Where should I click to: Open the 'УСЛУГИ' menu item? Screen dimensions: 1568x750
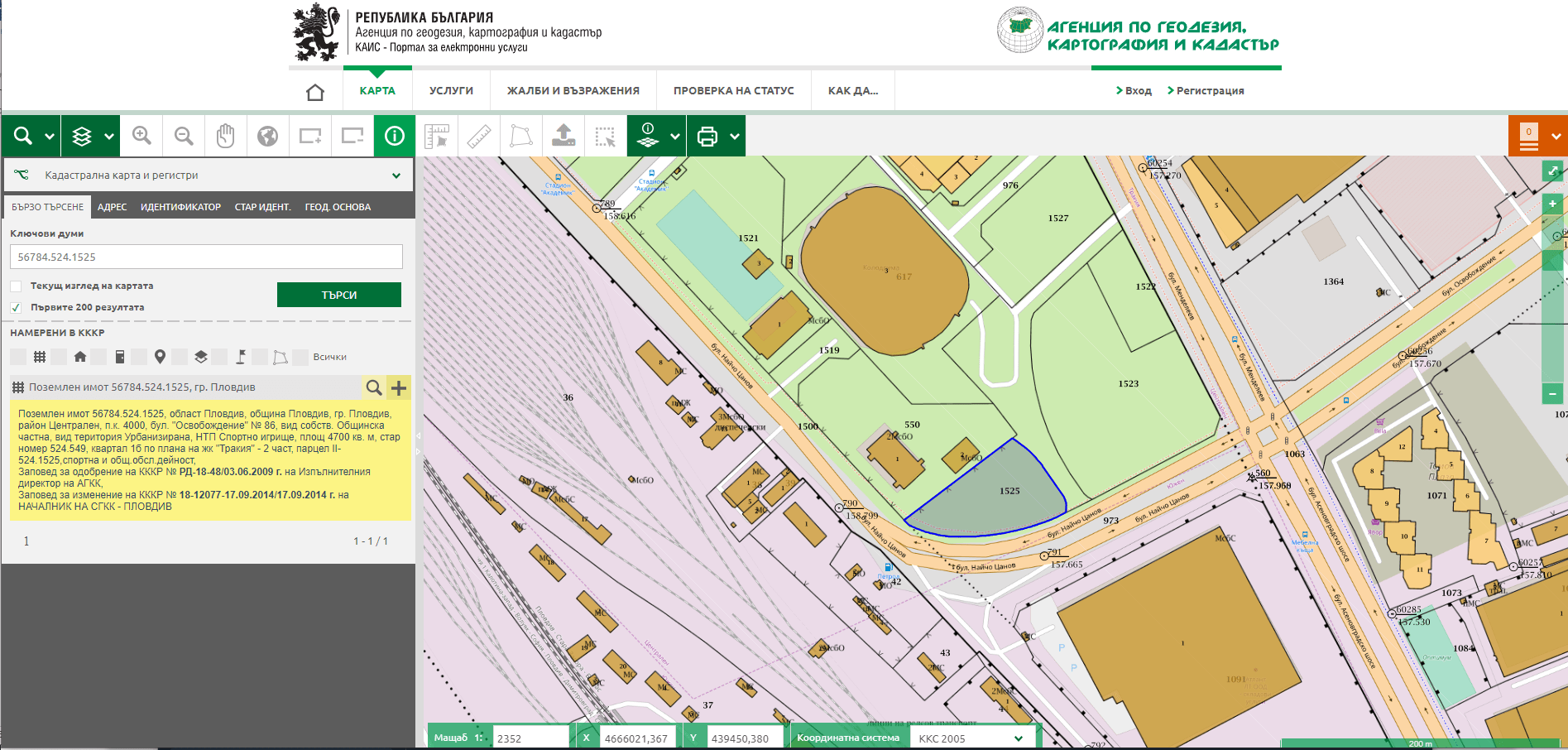451,91
